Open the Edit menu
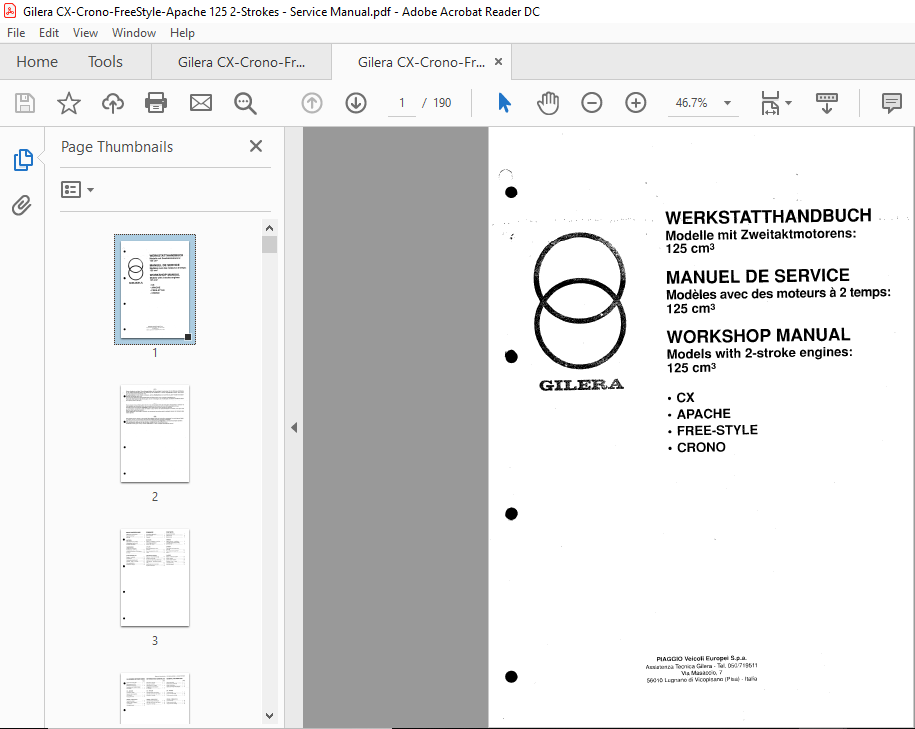 tap(48, 33)
